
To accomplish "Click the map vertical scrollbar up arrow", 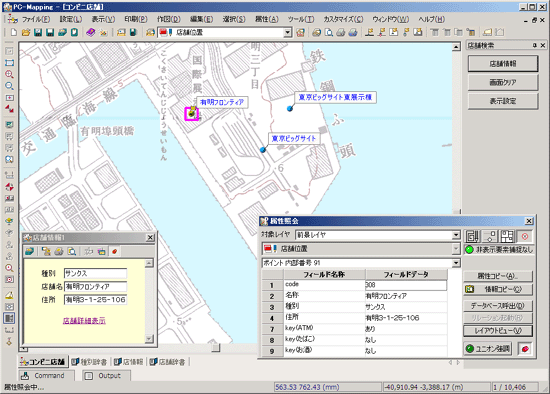I will coord(456,47).
